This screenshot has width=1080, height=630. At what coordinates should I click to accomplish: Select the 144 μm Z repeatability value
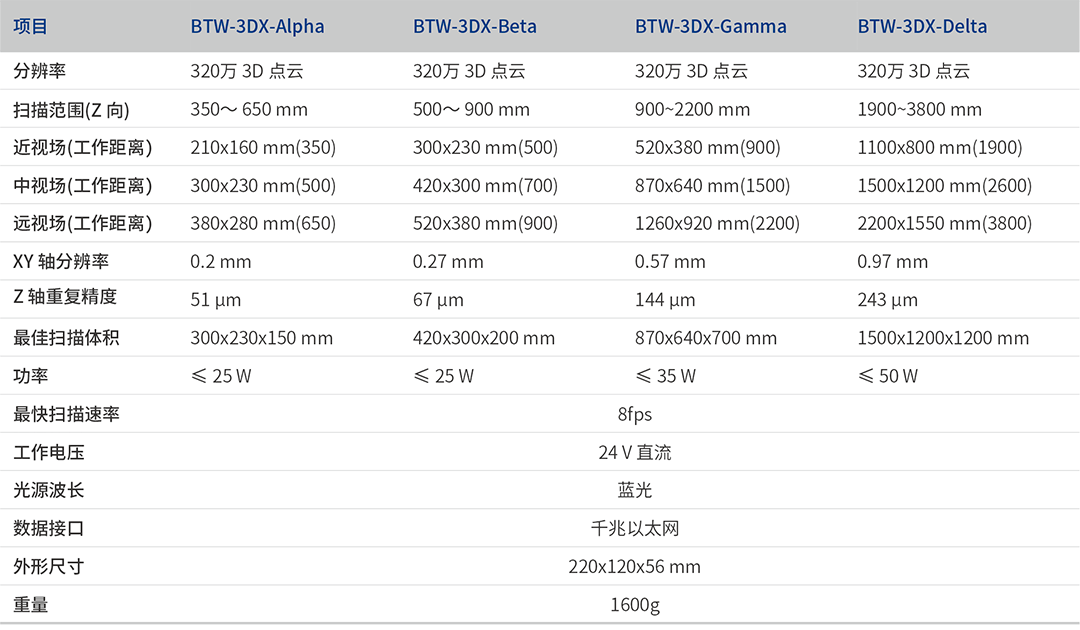pyautogui.click(x=662, y=300)
